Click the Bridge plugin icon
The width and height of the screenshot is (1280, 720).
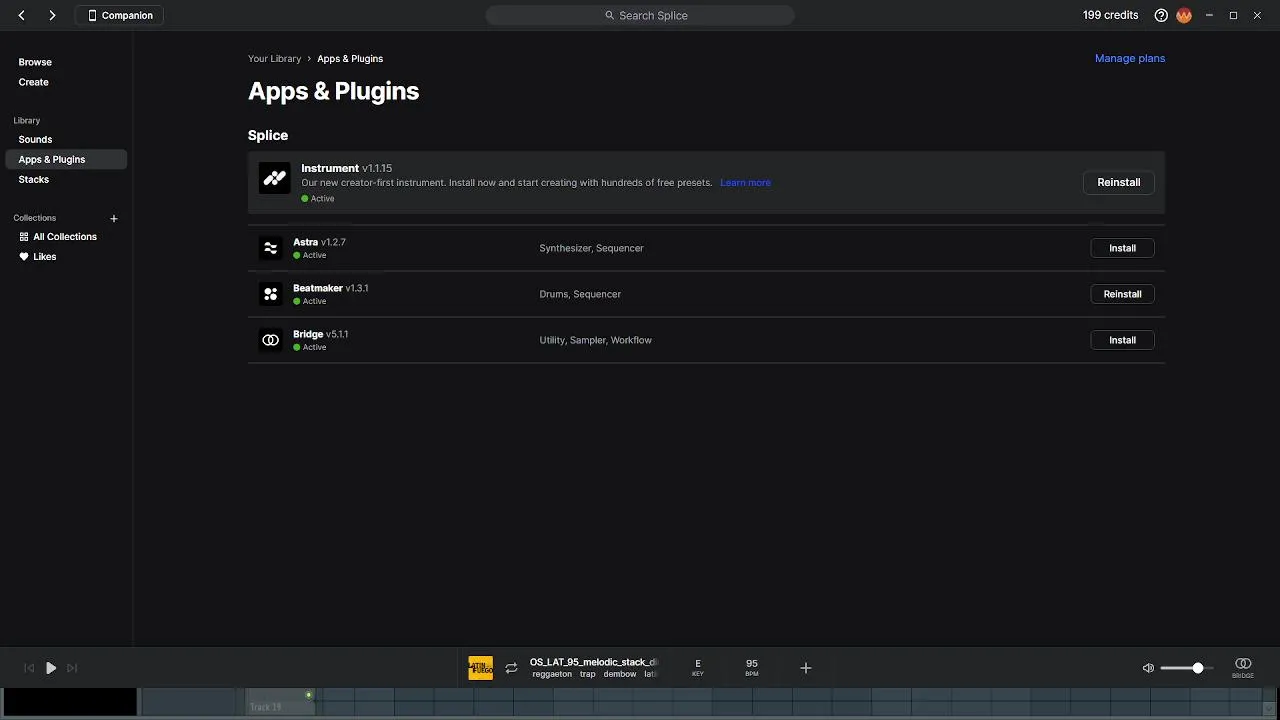270,340
